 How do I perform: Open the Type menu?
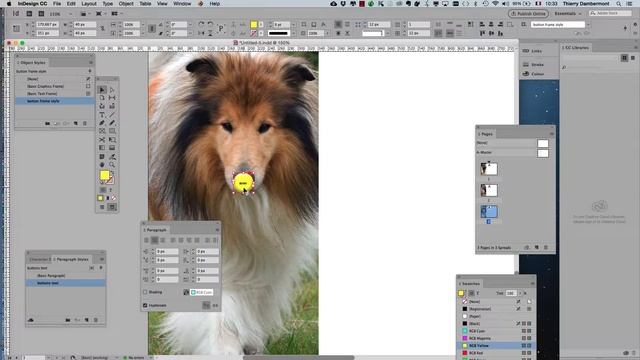coord(107,4)
